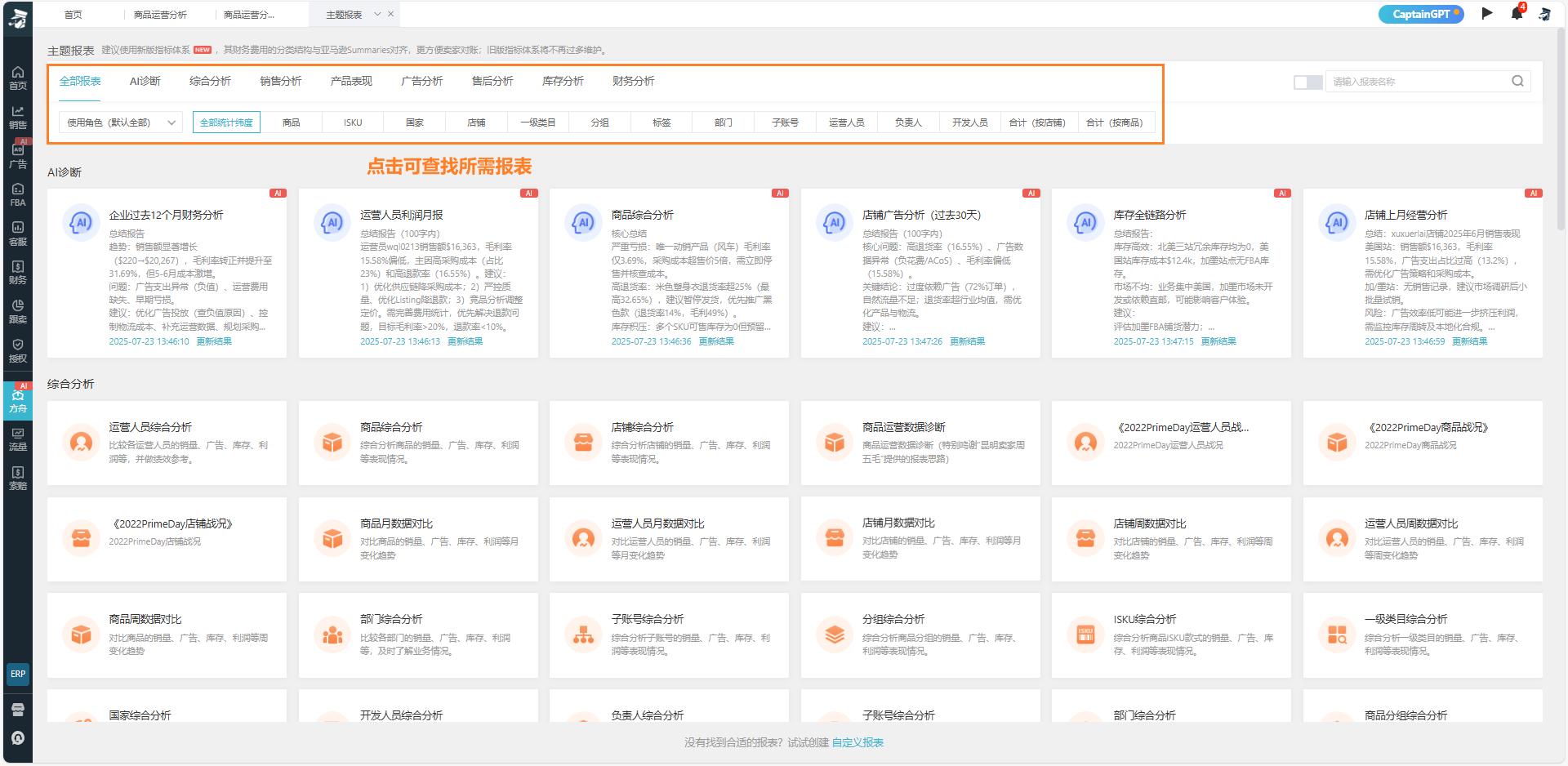Click the 部门综合分析 group icon

tap(332, 635)
